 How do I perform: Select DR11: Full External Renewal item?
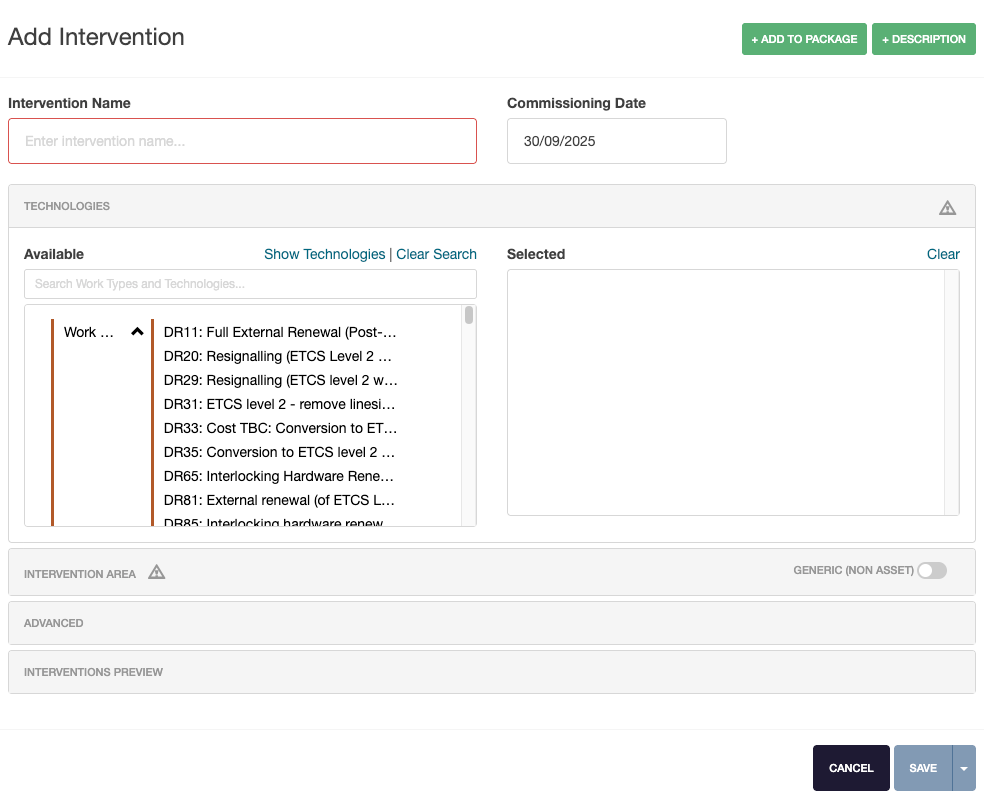(280, 332)
